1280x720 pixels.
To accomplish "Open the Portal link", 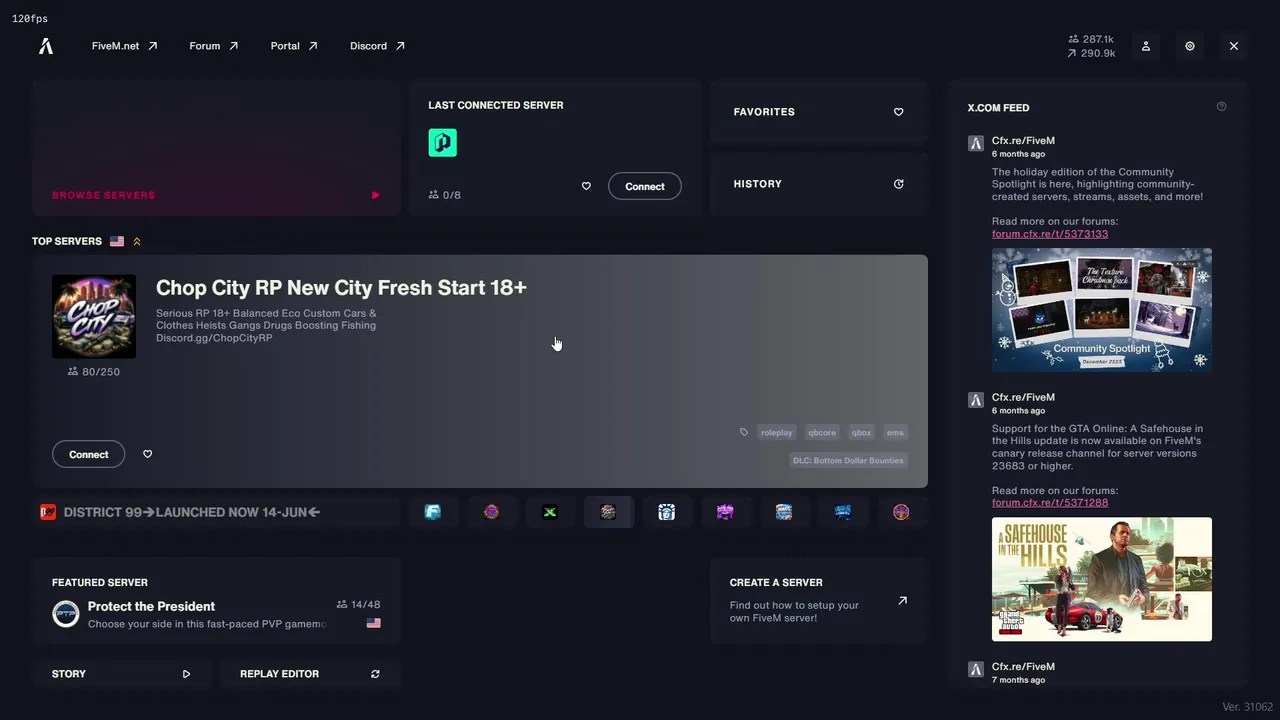I will tap(294, 46).
